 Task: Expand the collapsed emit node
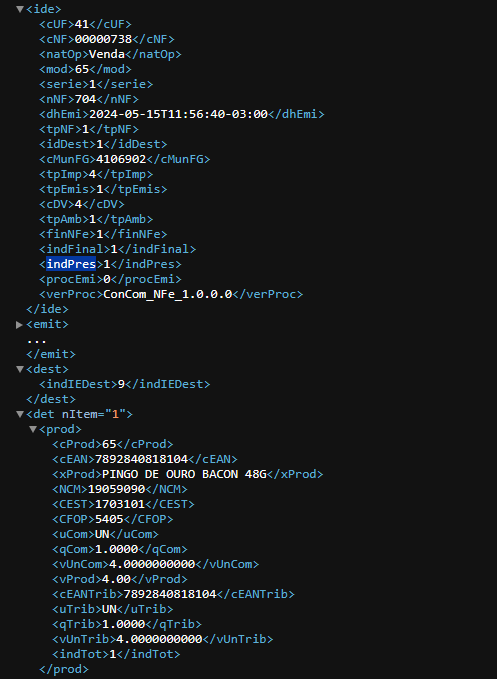pos(19,324)
